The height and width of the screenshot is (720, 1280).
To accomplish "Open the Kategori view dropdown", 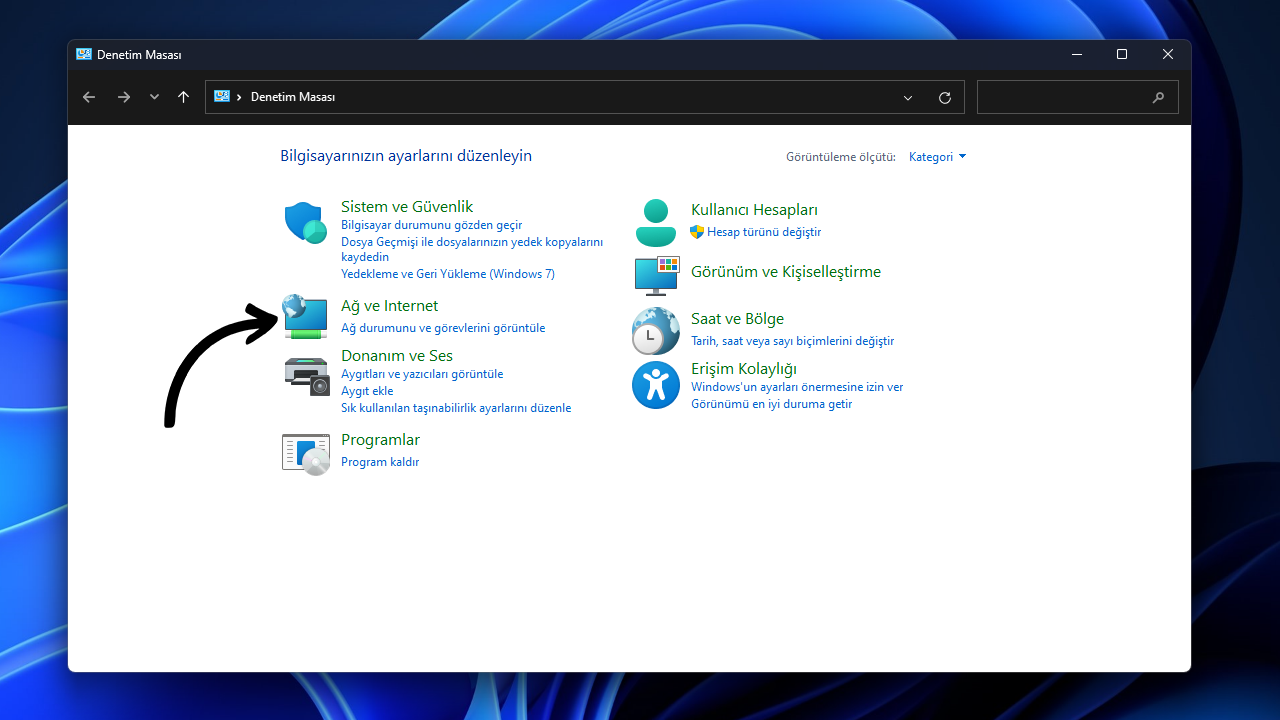I will coord(937,157).
